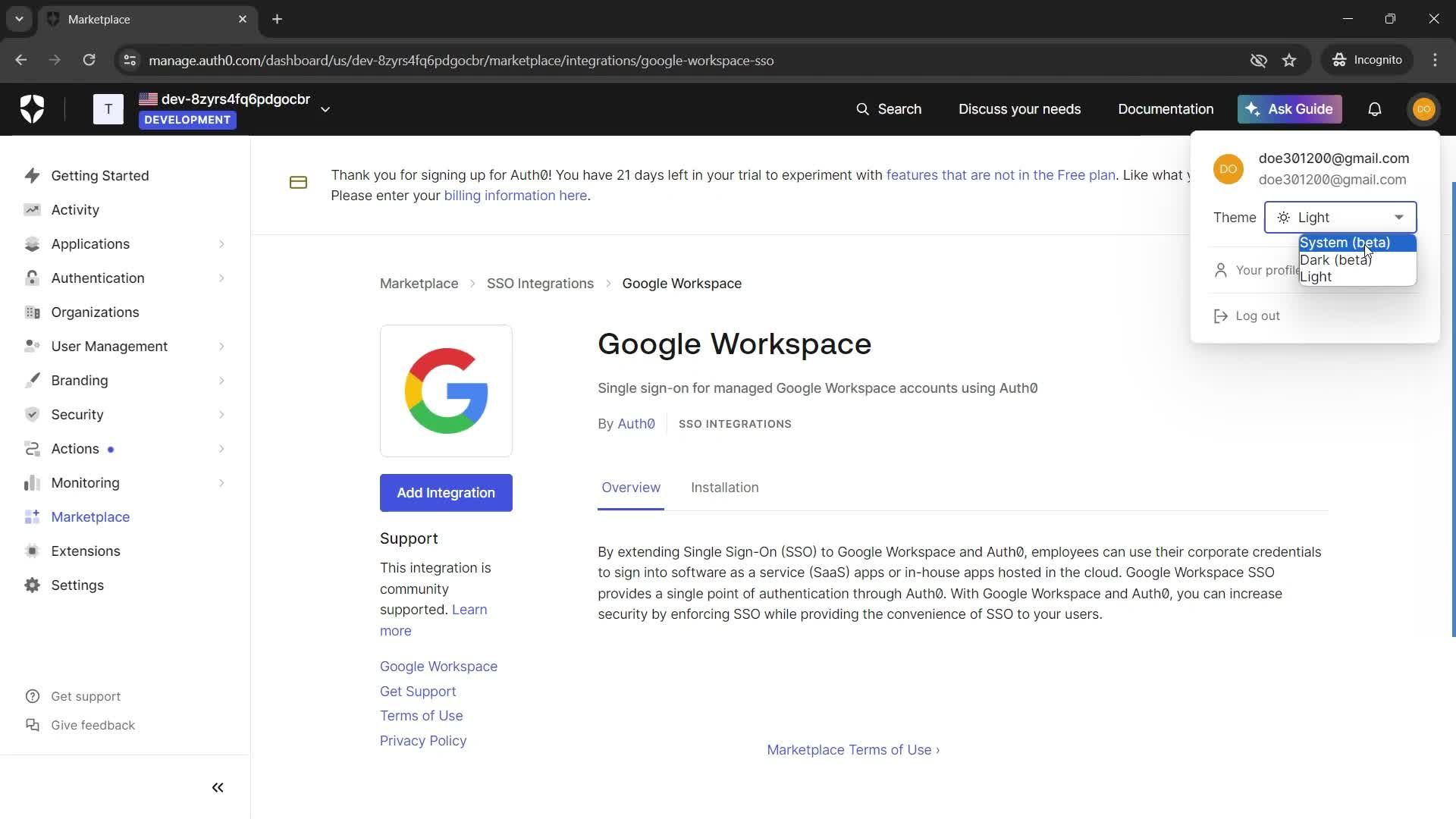The image size is (1456, 819).
Task: Select Dark (beta) theme option
Action: pos(1357,260)
